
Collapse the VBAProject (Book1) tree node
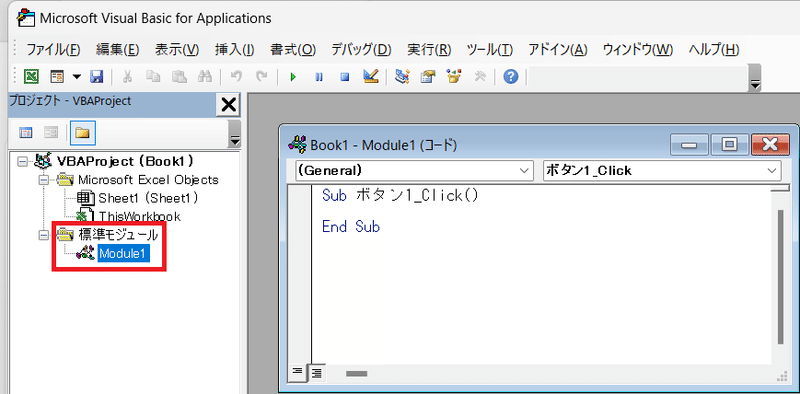point(22,162)
